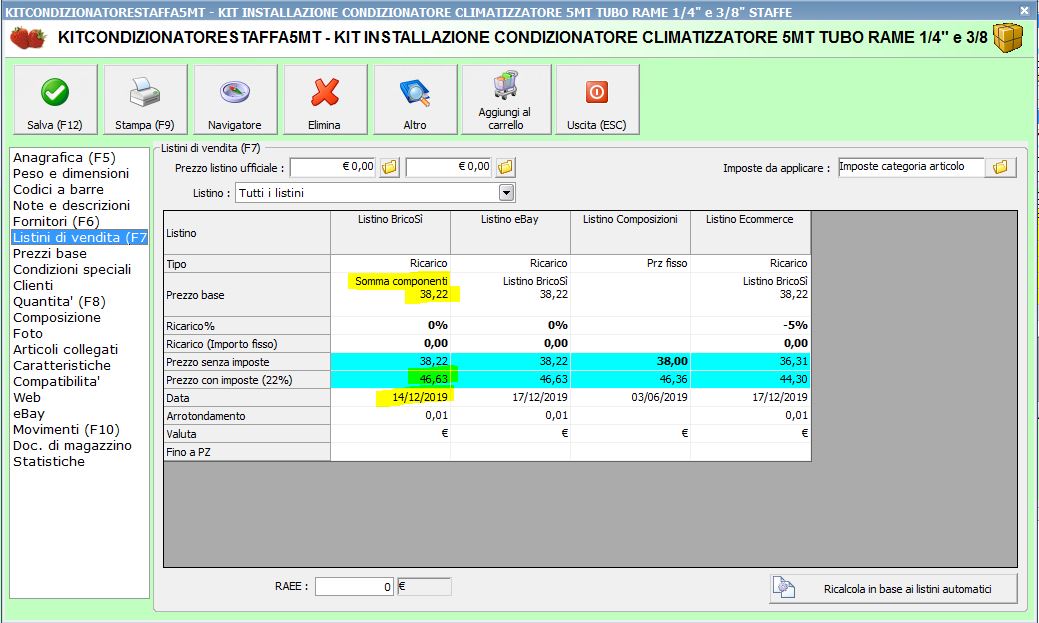The width and height of the screenshot is (1039, 623).
Task: Click the Stampa (F9) printer button
Action: point(145,99)
